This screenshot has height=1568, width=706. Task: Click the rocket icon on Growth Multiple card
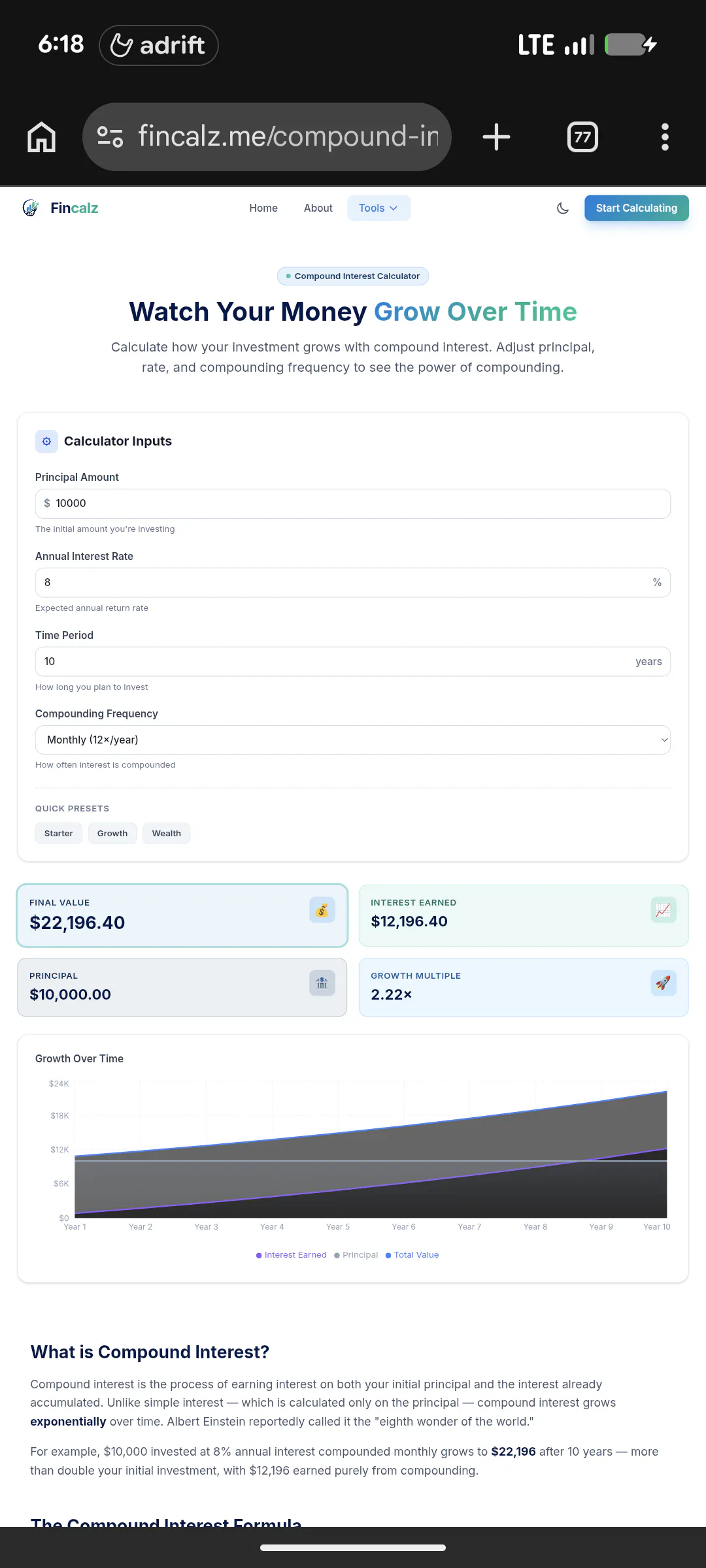coord(664,983)
